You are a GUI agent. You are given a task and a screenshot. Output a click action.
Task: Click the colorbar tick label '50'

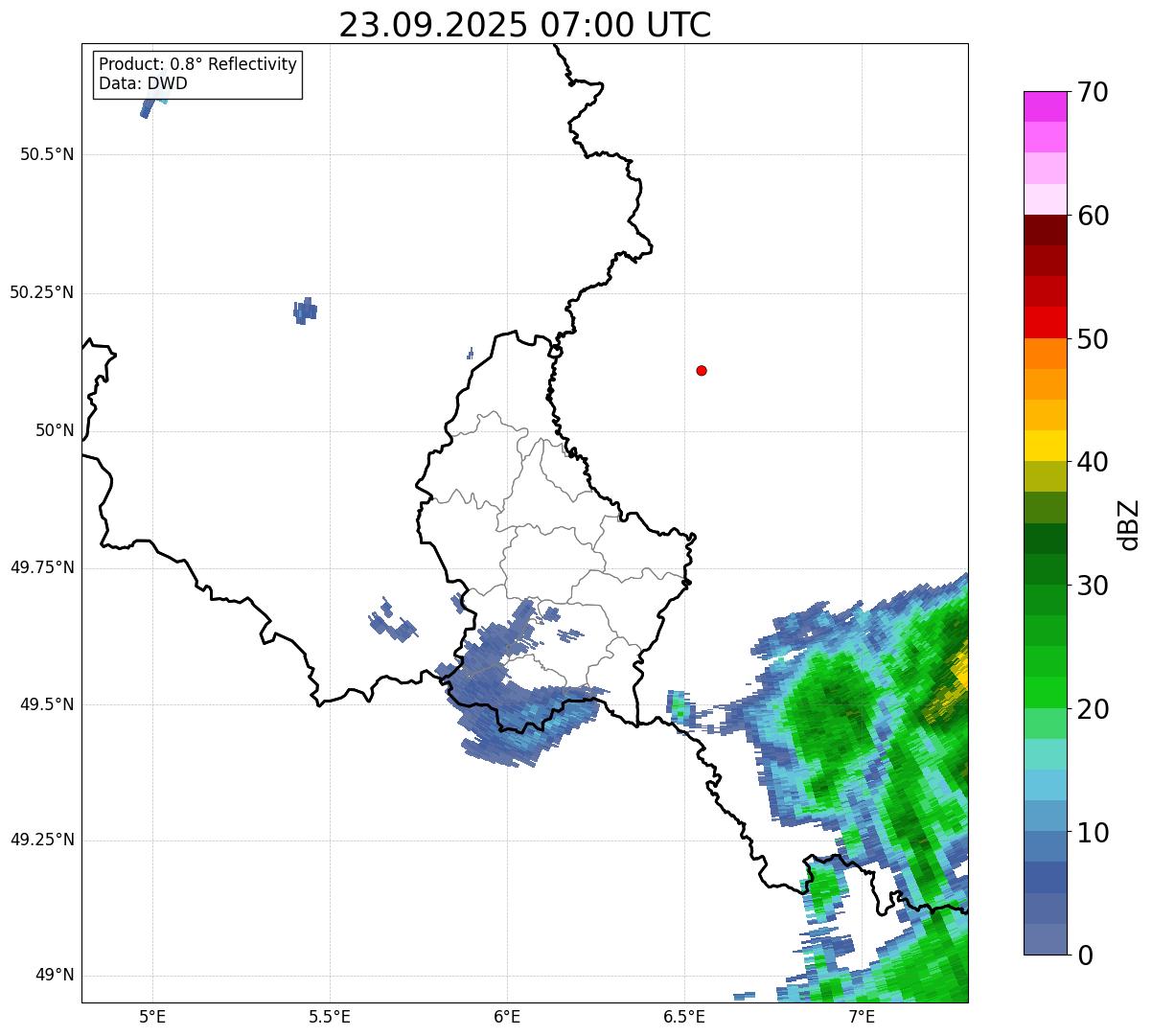coord(1093,339)
